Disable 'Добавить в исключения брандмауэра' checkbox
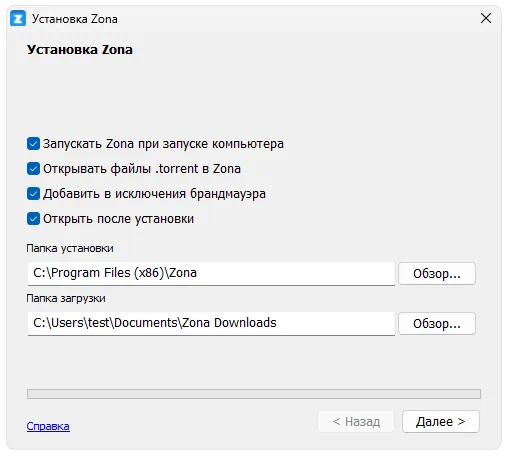The image size is (511, 457). point(33,194)
